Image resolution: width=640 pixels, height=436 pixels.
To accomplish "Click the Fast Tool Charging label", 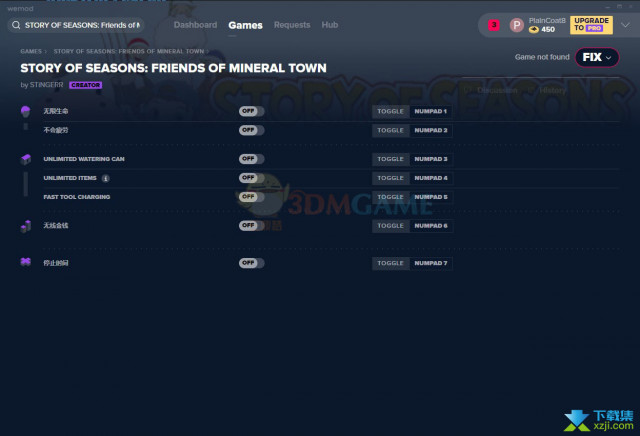I will click(x=77, y=197).
